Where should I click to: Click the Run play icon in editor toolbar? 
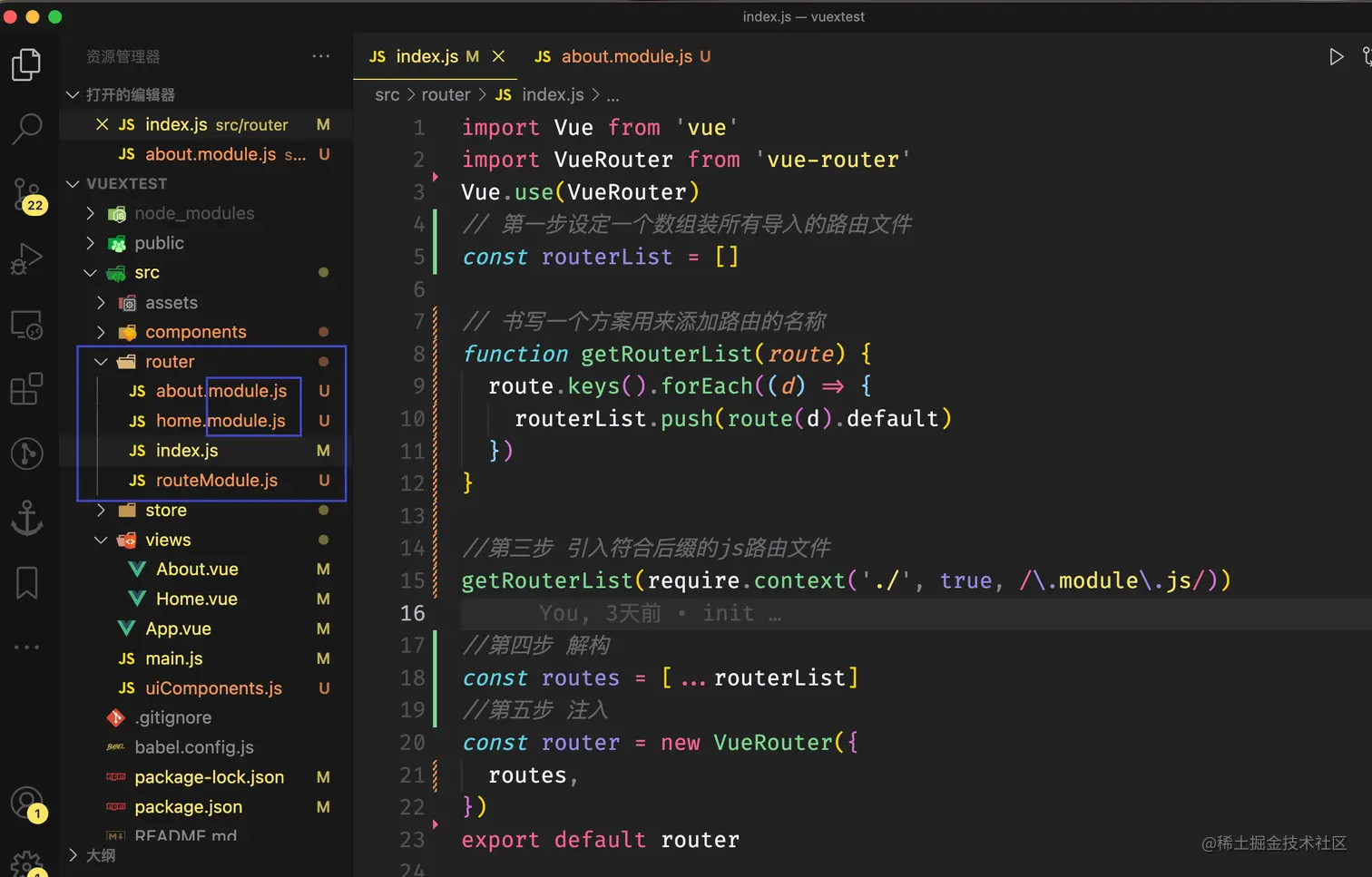[1336, 56]
